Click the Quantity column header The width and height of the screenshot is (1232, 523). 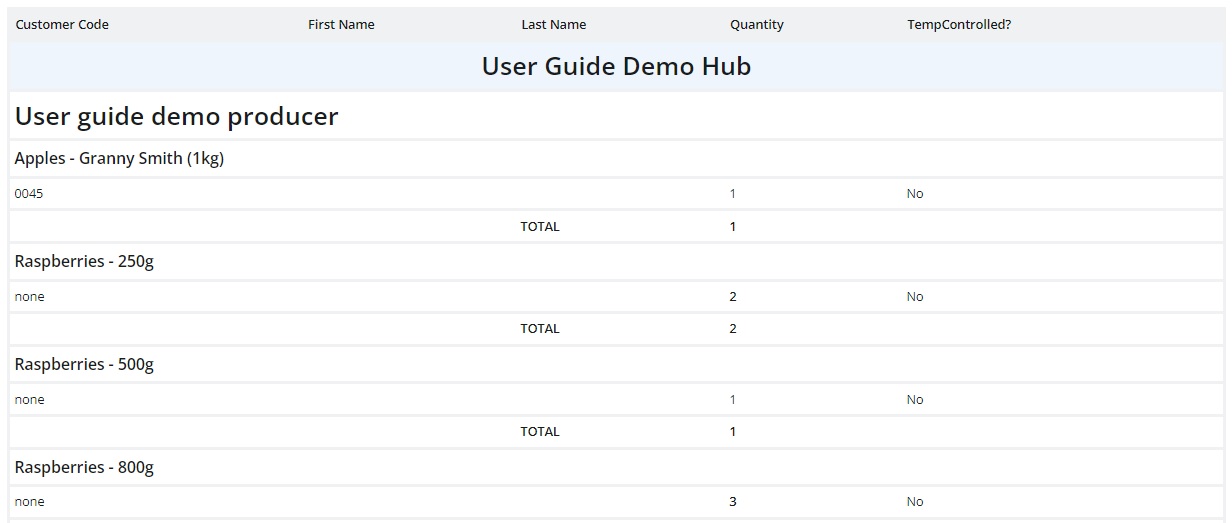point(756,25)
